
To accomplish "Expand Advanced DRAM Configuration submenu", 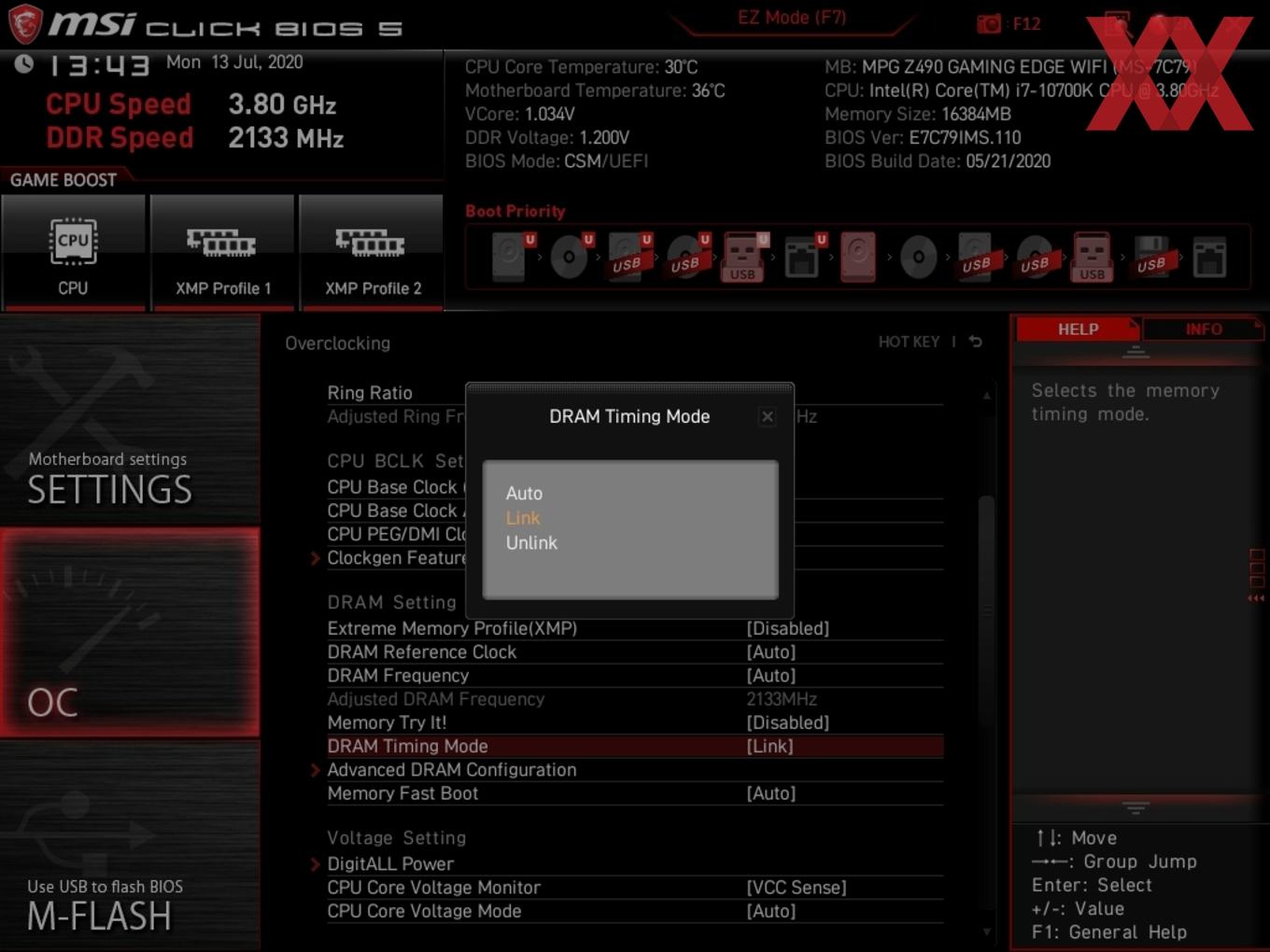I will tap(316, 770).
